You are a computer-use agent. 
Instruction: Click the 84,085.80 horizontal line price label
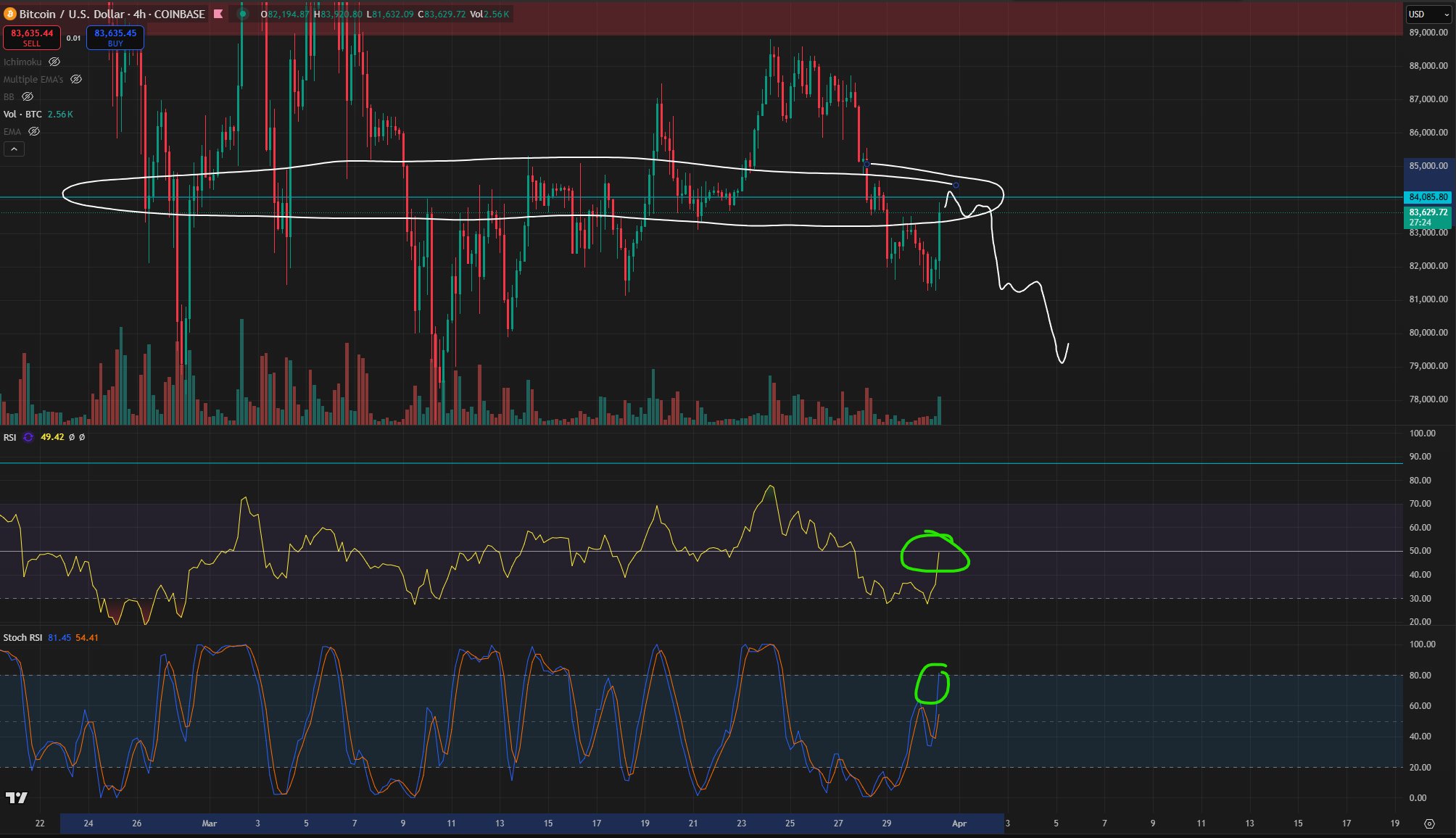pyautogui.click(x=1428, y=197)
